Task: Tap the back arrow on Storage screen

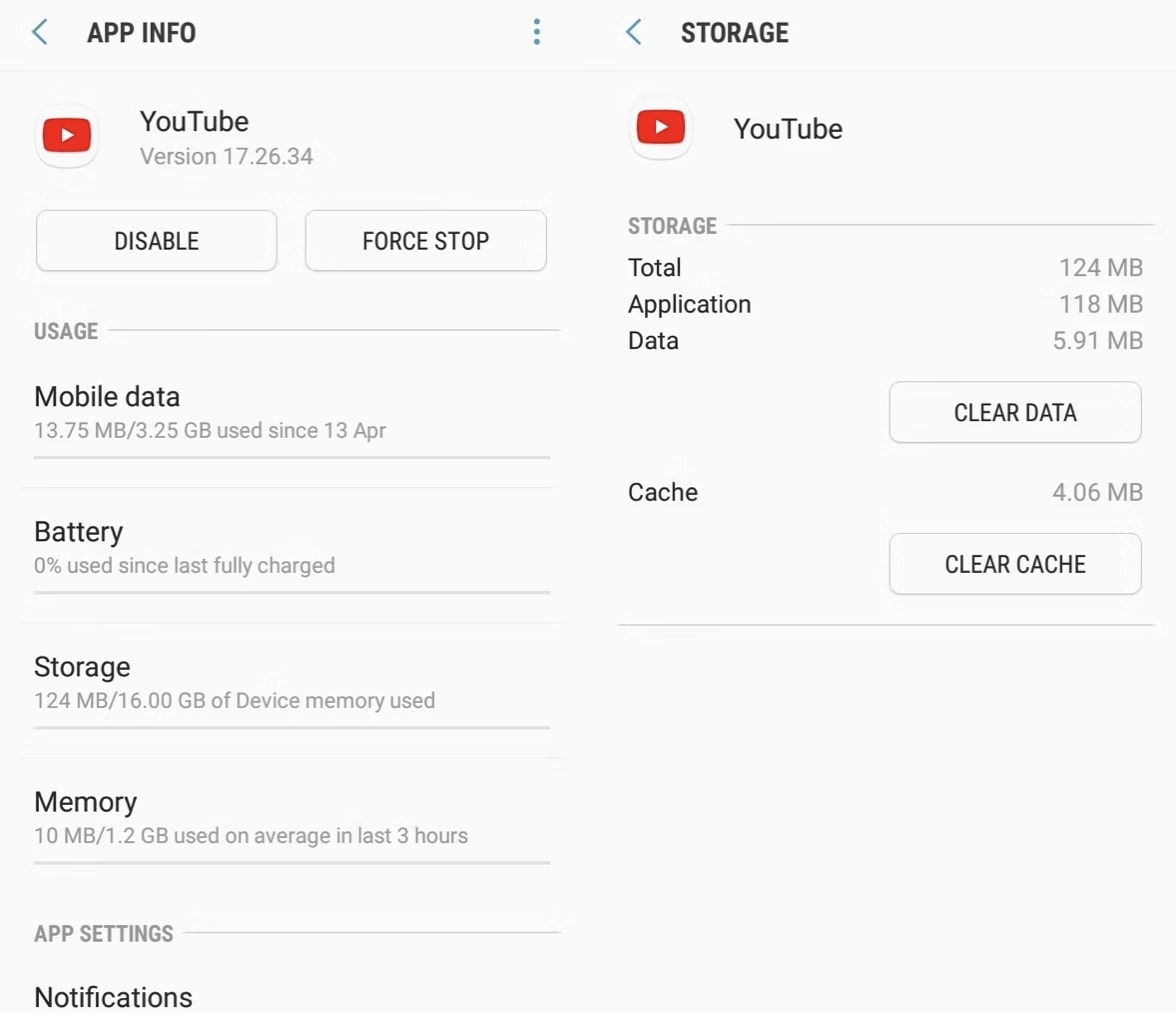Action: coord(631,32)
